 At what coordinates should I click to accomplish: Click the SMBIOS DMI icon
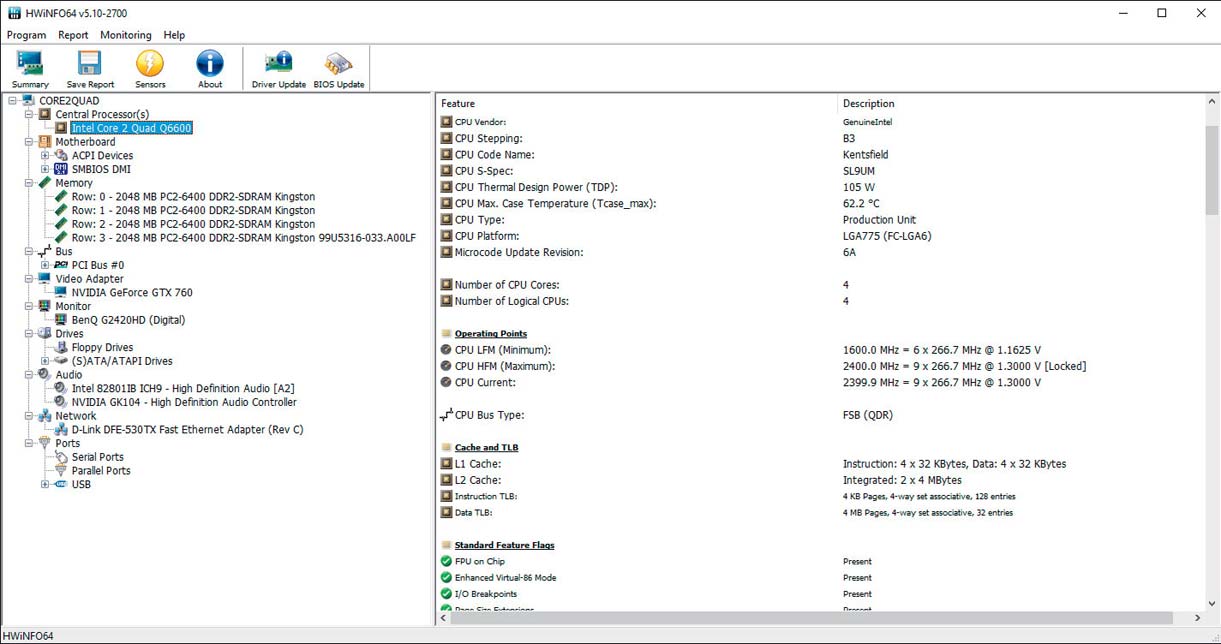click(61, 169)
